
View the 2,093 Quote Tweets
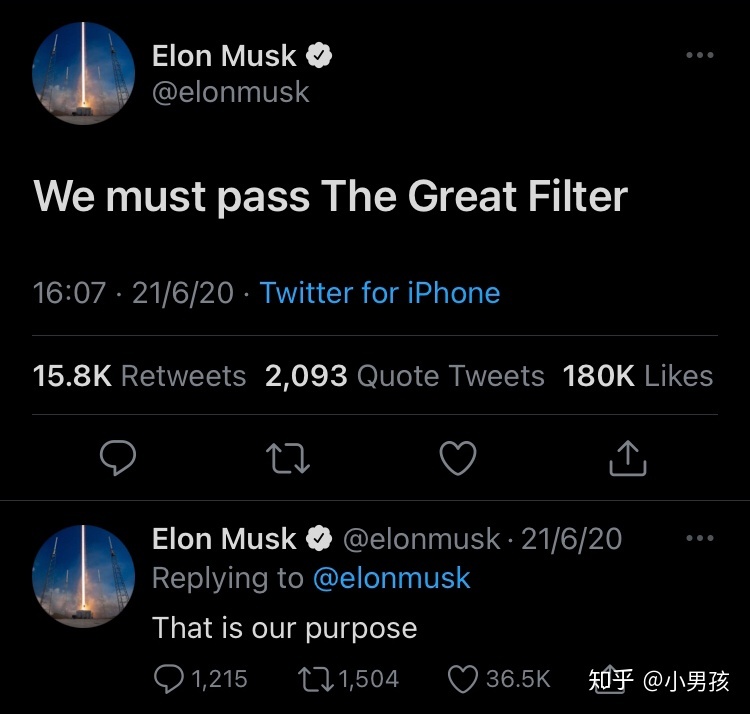pos(404,376)
